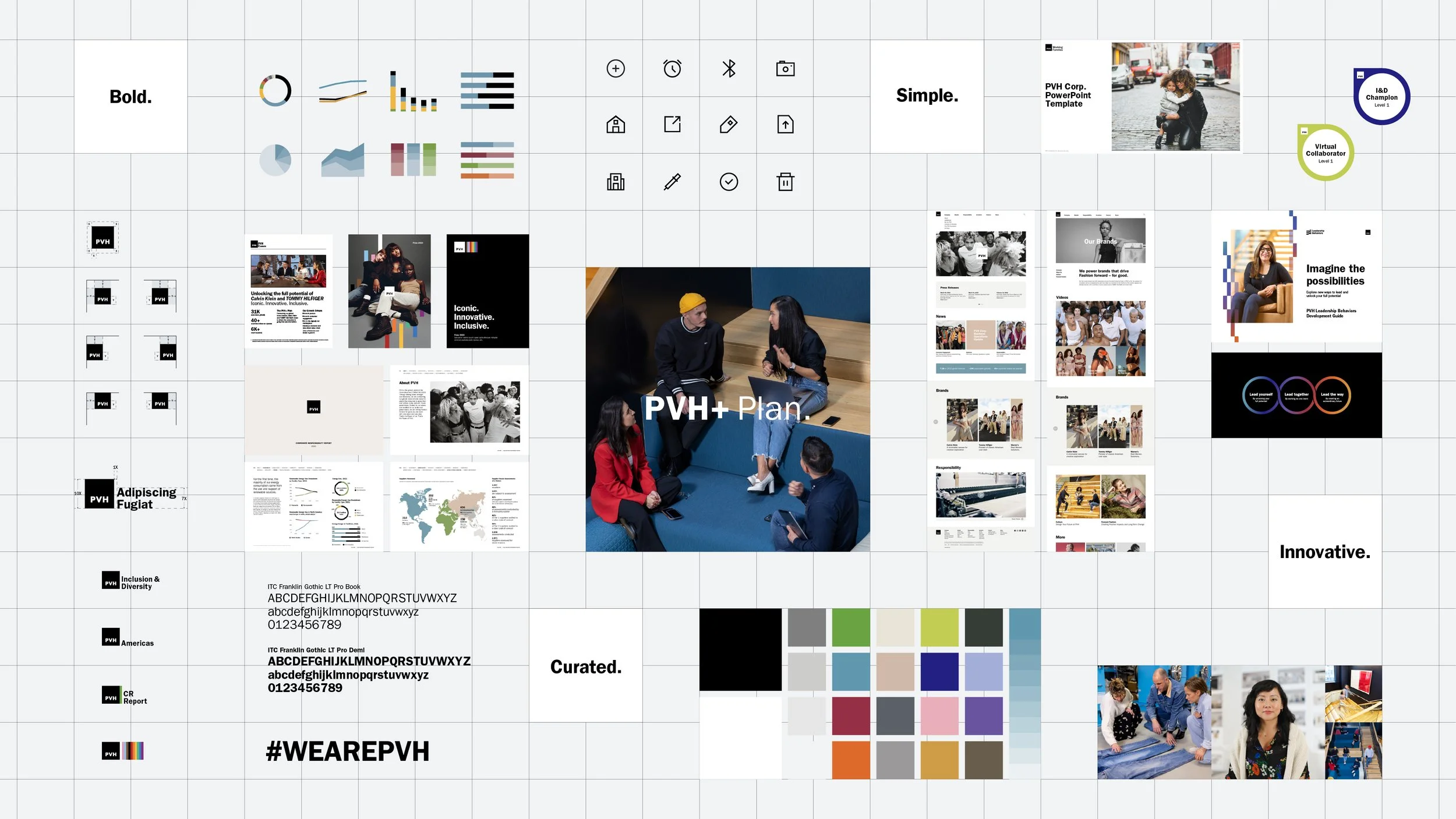Pick the brown color swatch
The height and width of the screenshot is (819, 1456).
point(984,760)
